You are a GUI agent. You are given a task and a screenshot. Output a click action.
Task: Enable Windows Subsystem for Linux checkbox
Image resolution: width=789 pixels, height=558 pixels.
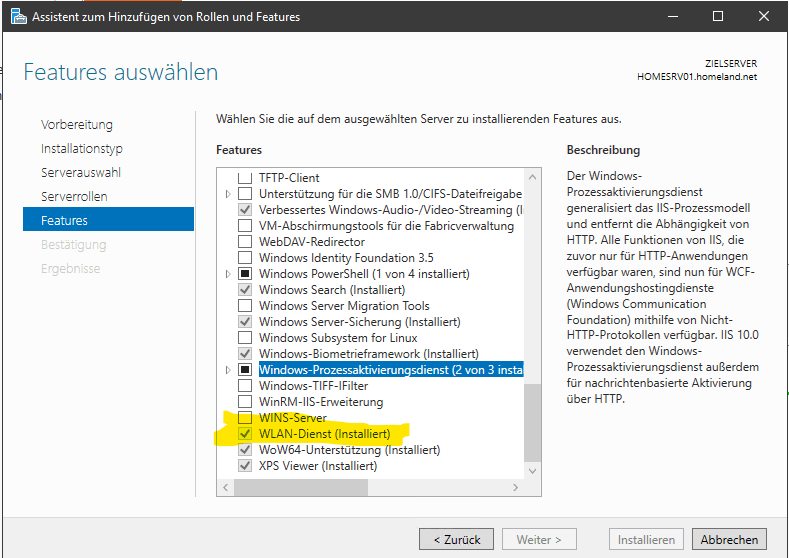click(245, 337)
